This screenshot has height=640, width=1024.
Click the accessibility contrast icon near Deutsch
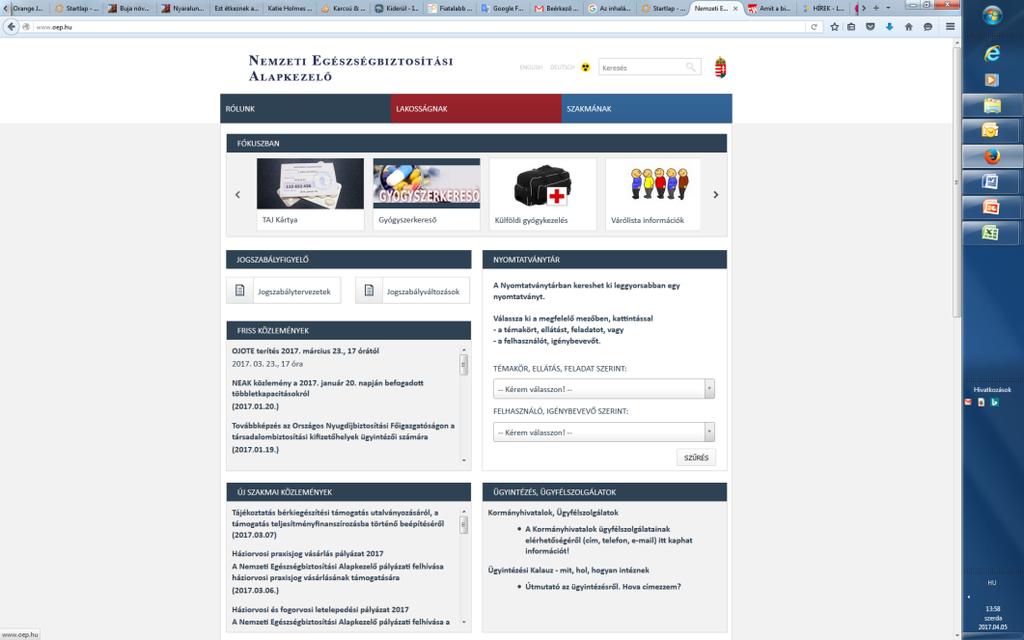(x=585, y=67)
